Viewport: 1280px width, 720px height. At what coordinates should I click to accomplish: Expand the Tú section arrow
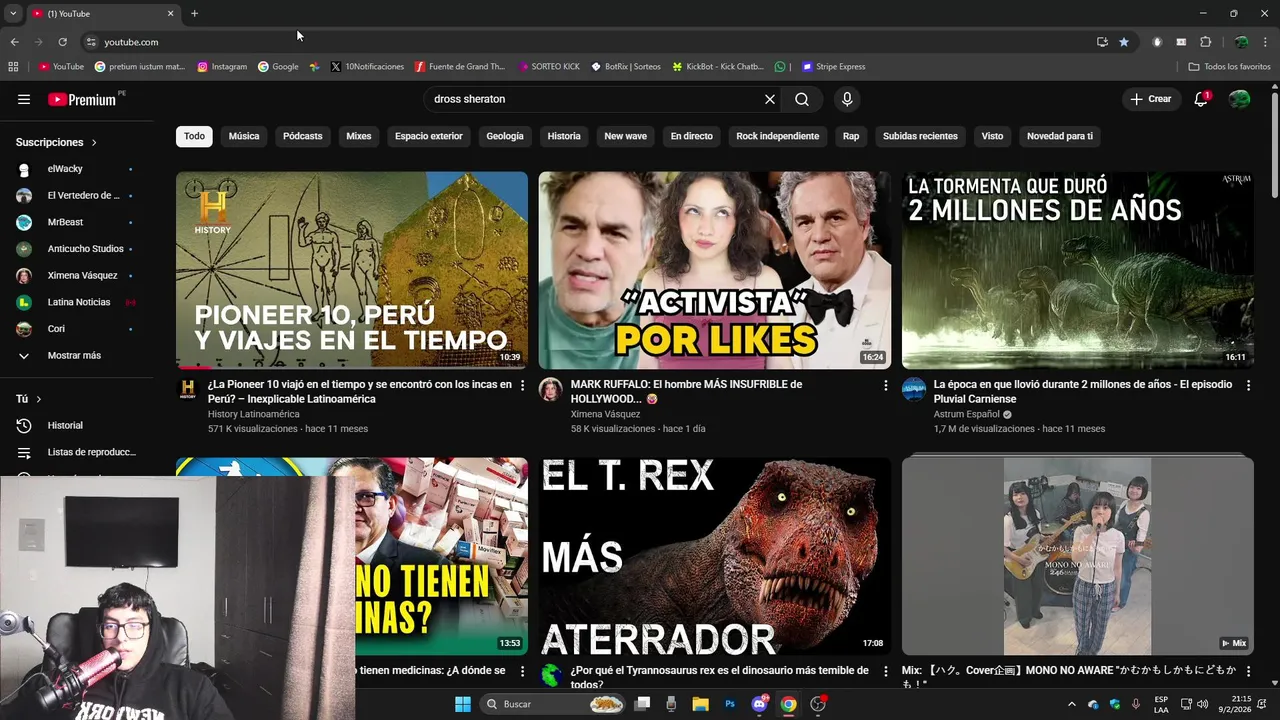(39, 399)
